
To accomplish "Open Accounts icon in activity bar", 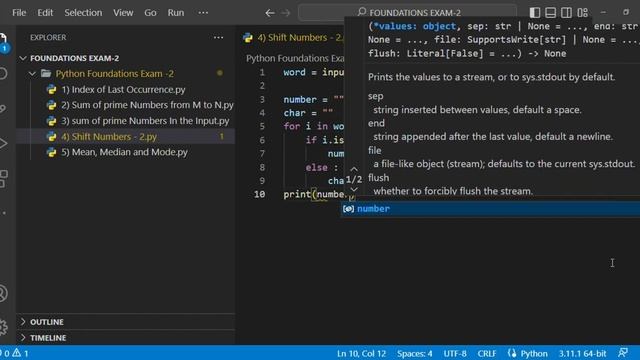I will pos(3,293).
